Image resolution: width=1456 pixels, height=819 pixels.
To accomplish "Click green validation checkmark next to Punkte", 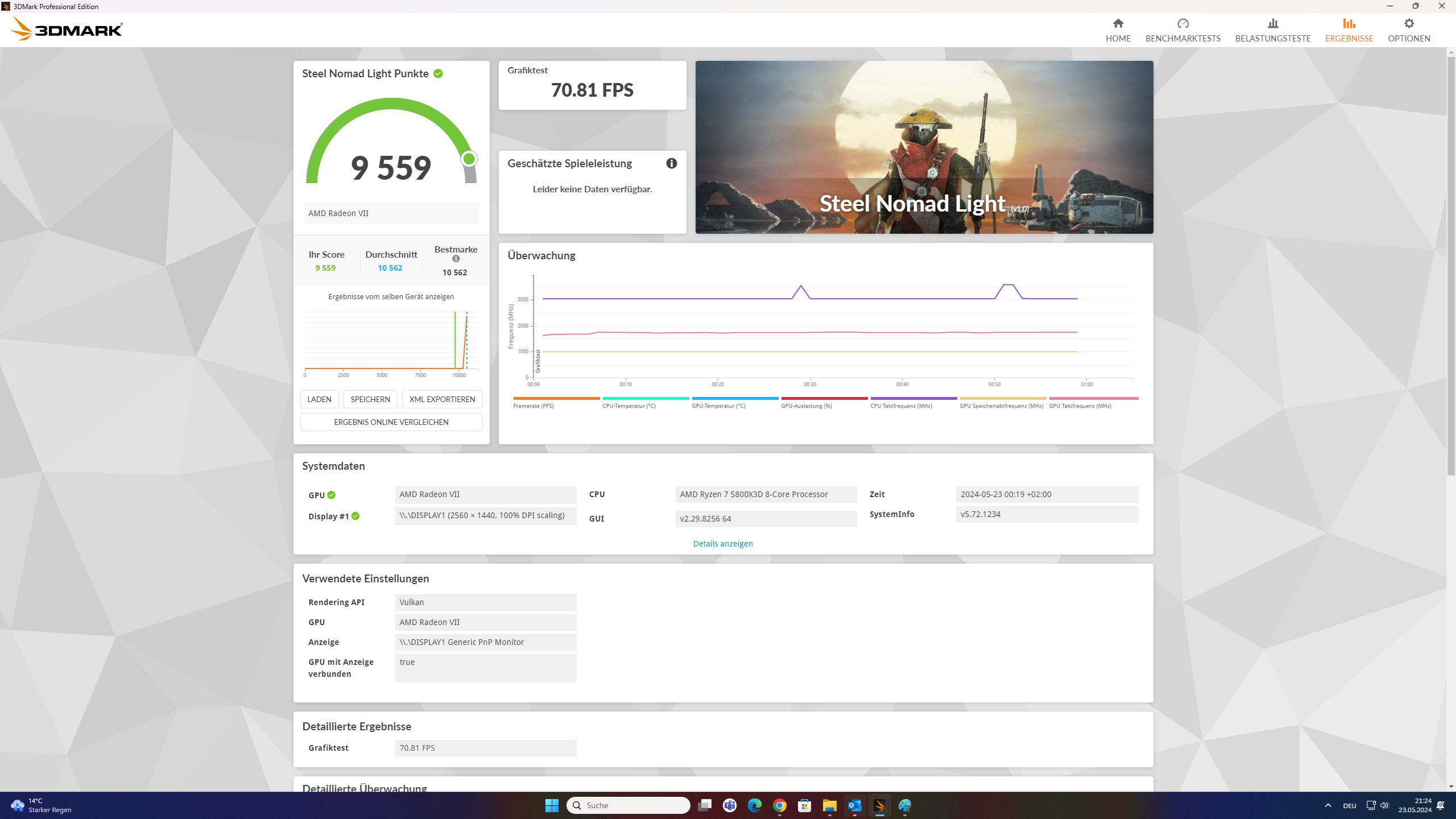I will (438, 73).
